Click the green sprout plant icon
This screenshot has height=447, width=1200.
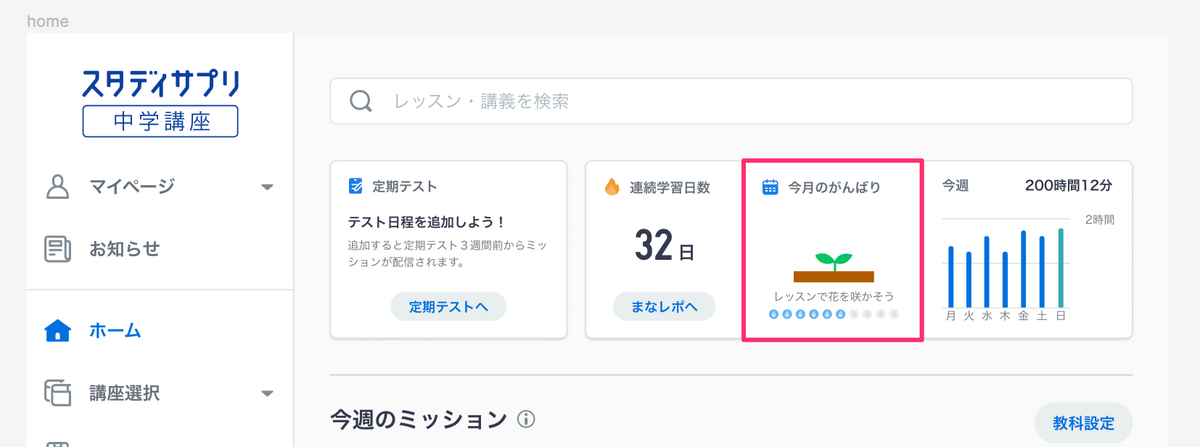tap(833, 261)
